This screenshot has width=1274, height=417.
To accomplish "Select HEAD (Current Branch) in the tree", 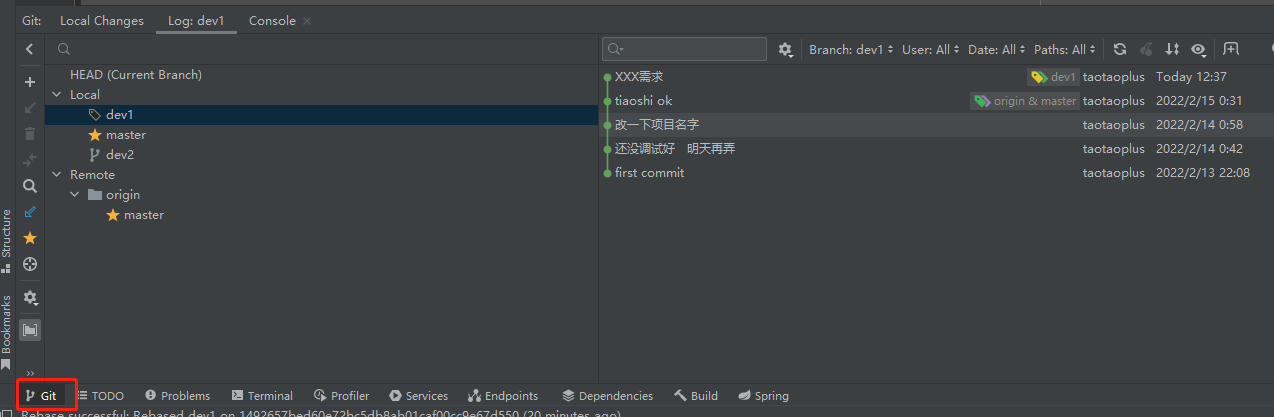I will (x=136, y=75).
